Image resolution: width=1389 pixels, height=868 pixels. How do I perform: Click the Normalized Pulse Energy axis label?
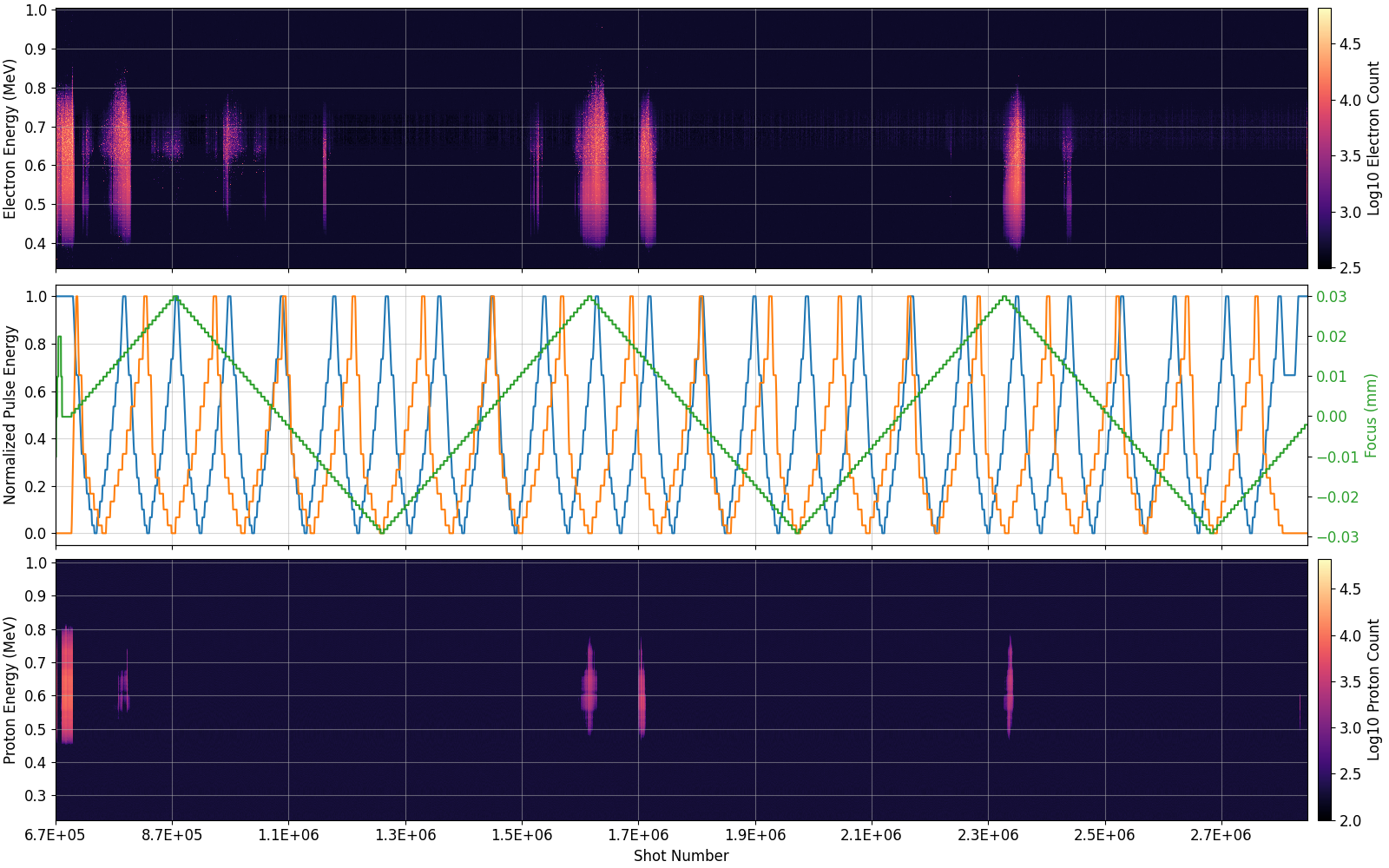10,415
